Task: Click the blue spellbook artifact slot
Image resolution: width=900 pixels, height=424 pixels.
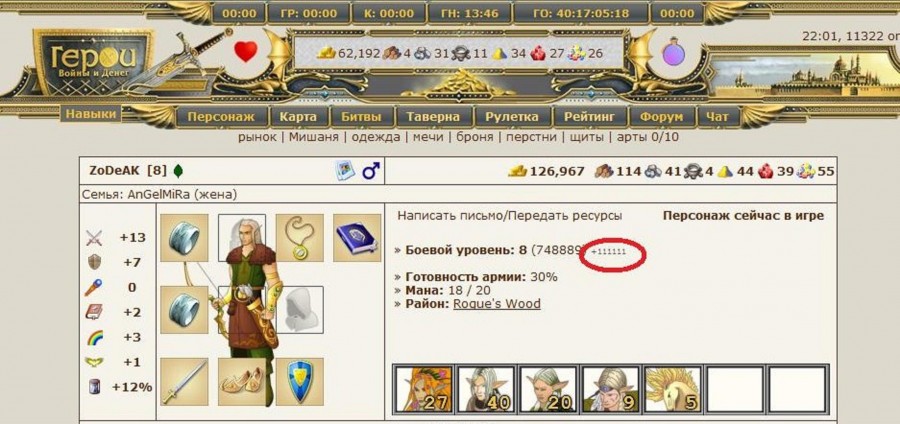Action: (x=357, y=238)
